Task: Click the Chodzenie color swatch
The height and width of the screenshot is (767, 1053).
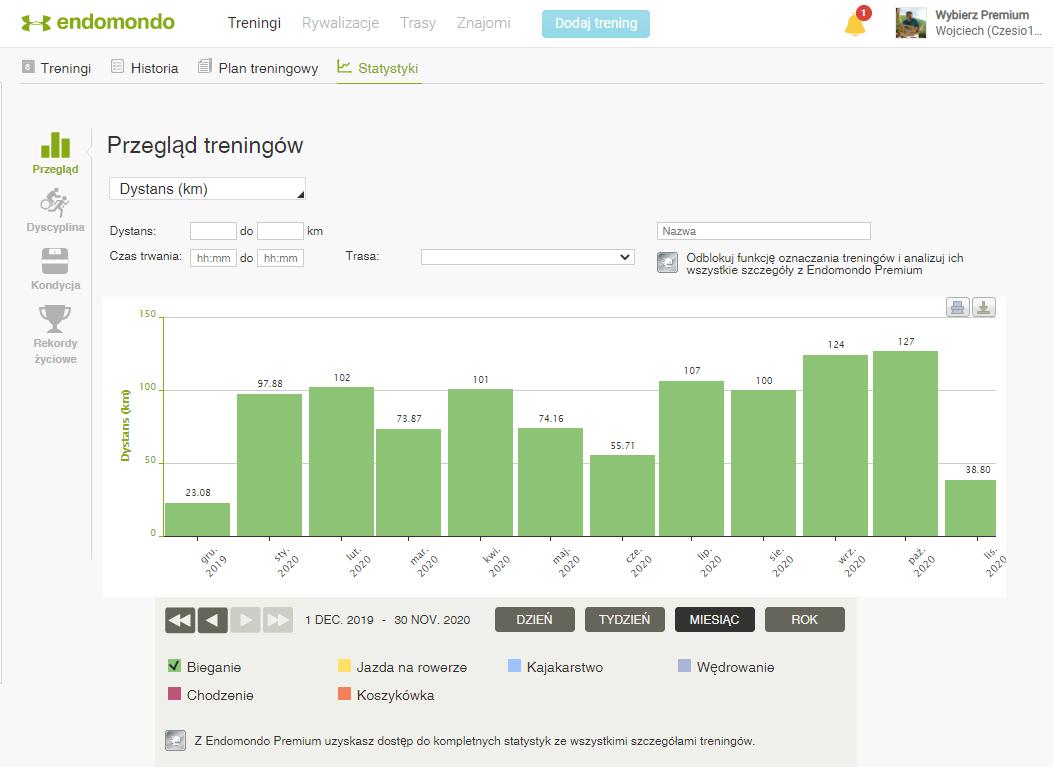Action: pyautogui.click(x=175, y=695)
